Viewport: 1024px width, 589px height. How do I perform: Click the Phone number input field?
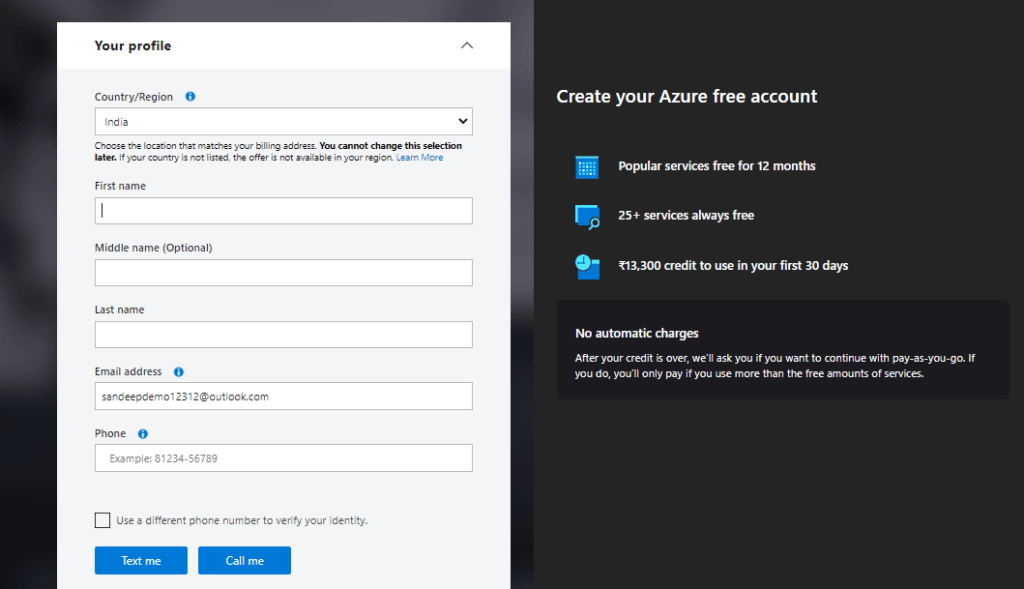[283, 458]
